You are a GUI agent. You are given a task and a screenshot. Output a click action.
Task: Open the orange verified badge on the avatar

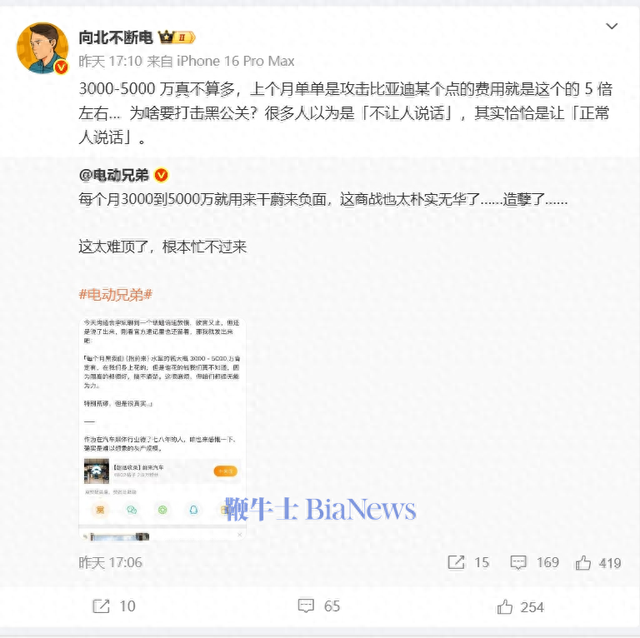(61, 67)
